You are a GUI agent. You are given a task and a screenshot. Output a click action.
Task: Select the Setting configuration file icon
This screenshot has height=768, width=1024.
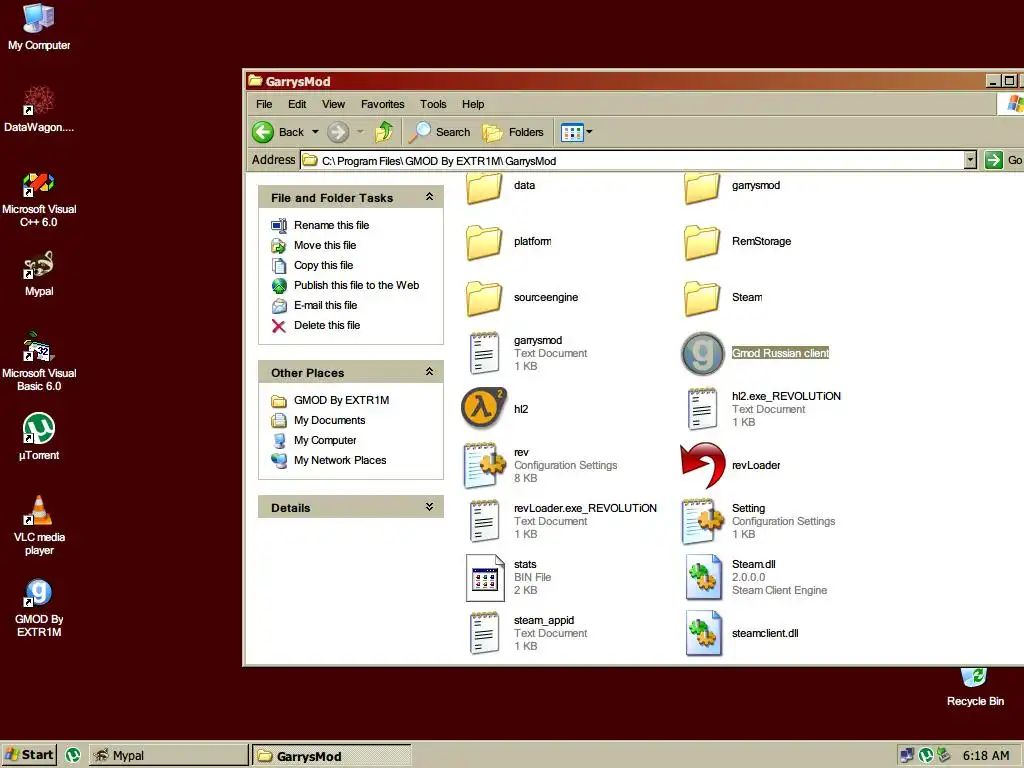point(703,521)
